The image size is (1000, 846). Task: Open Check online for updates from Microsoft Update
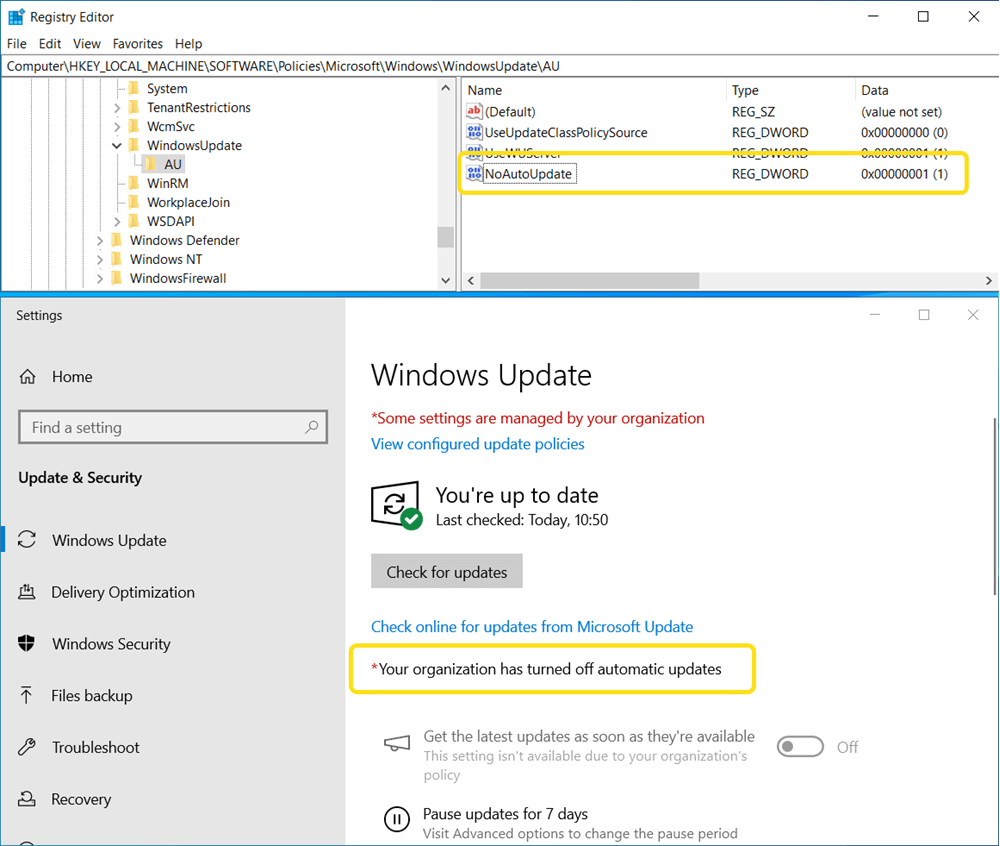point(532,627)
